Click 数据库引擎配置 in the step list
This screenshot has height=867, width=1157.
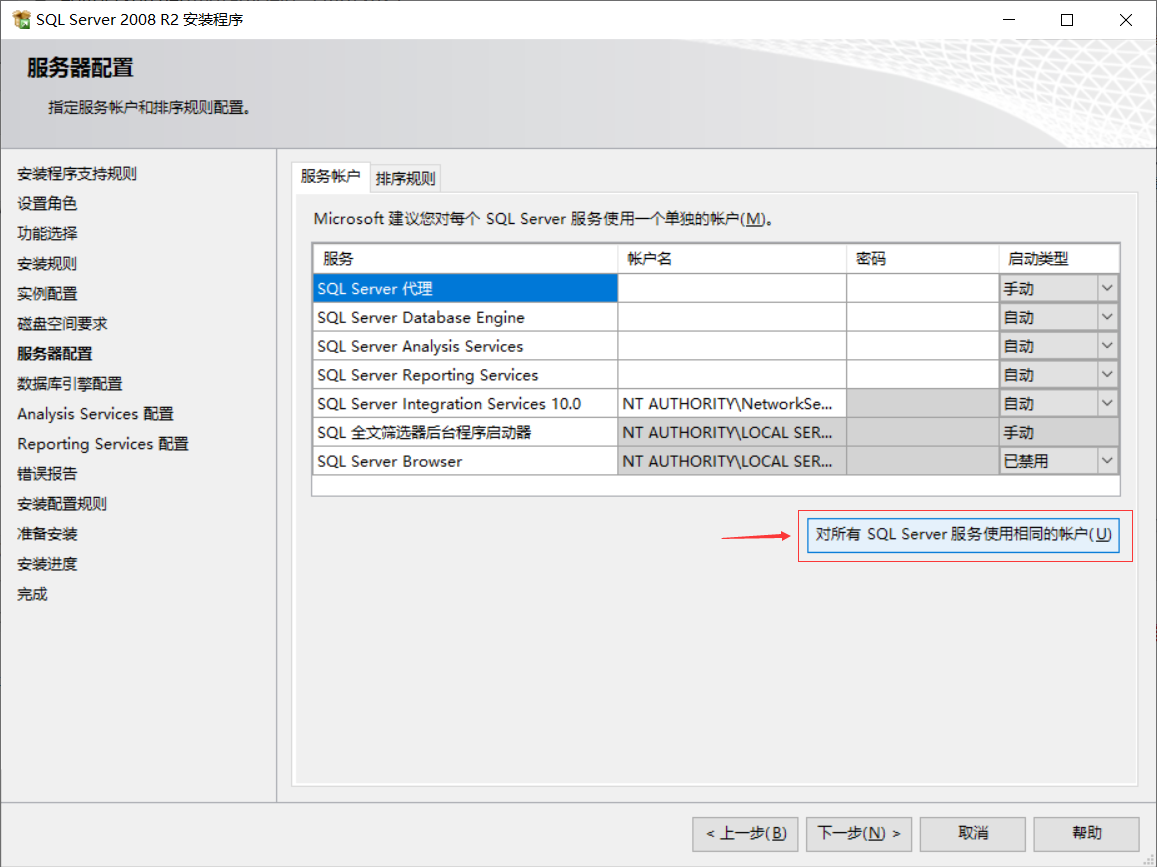pyautogui.click(x=69, y=384)
